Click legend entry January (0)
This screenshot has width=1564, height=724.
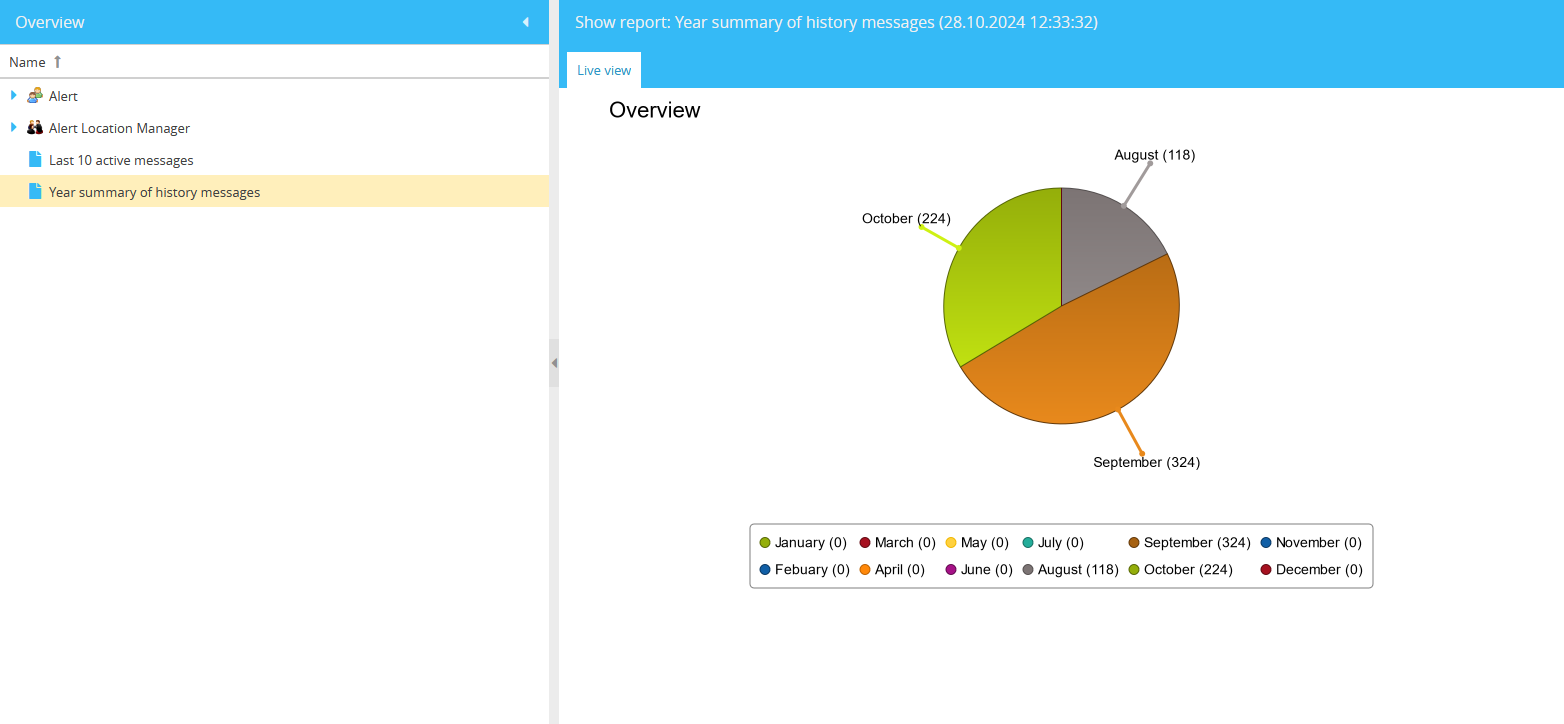810,543
